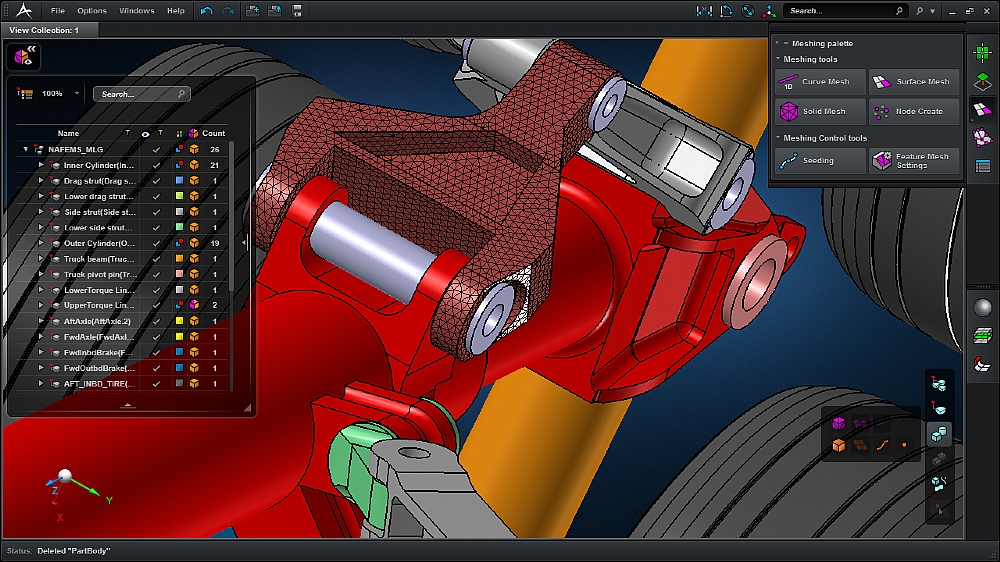
Task: Click the redo arrow in the toolbar
Action: 228,11
